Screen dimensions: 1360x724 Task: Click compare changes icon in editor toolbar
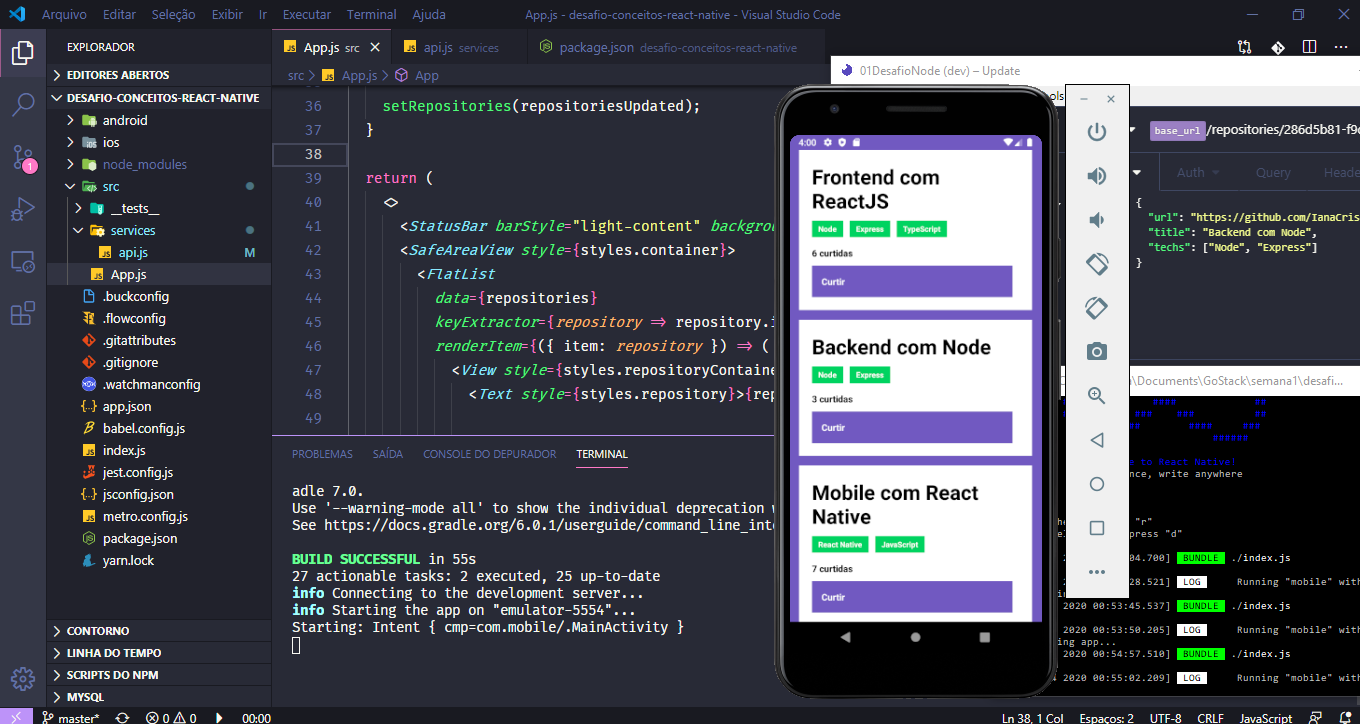pyautogui.click(x=1244, y=47)
